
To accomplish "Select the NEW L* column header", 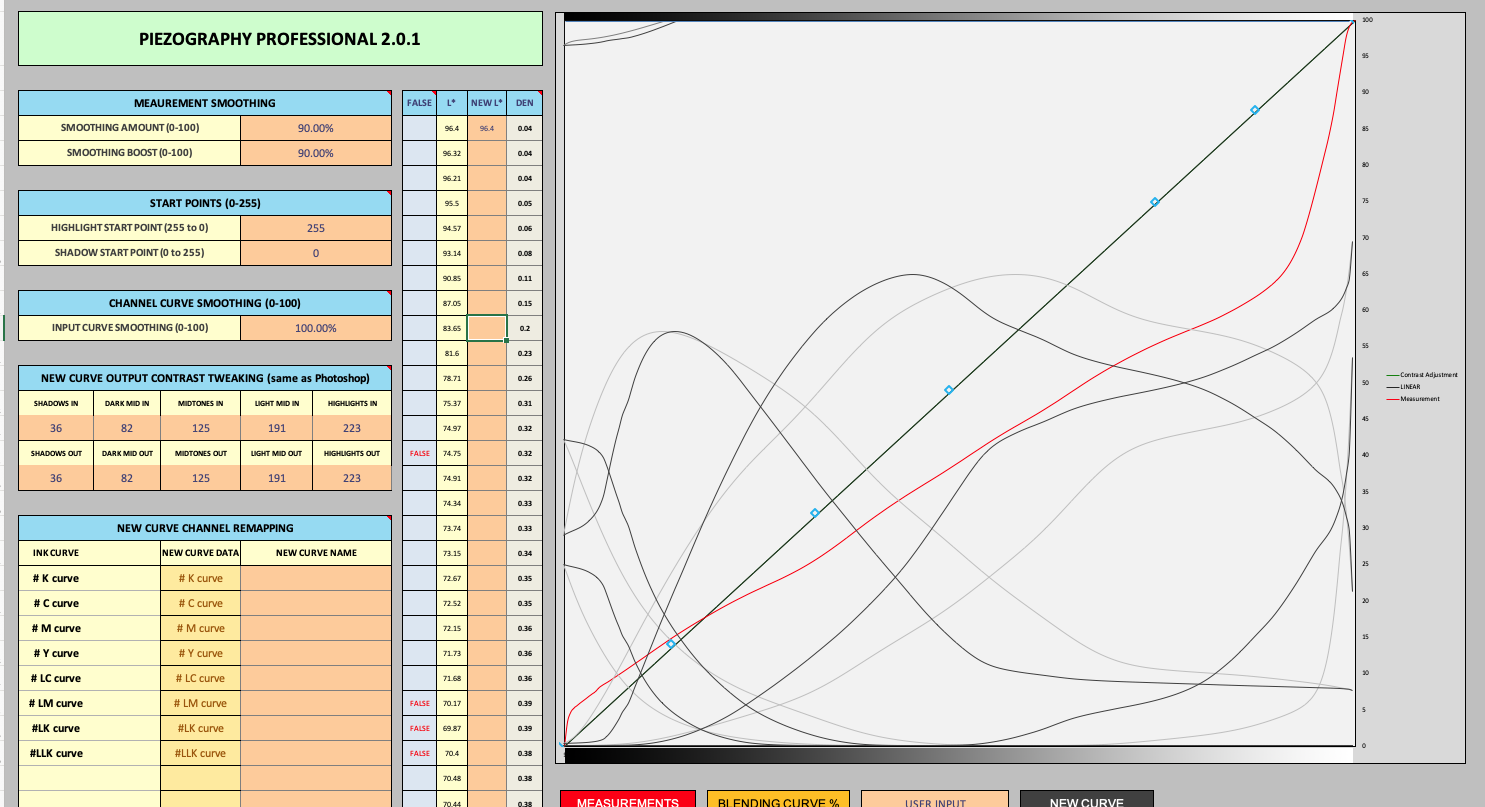I will coord(486,103).
